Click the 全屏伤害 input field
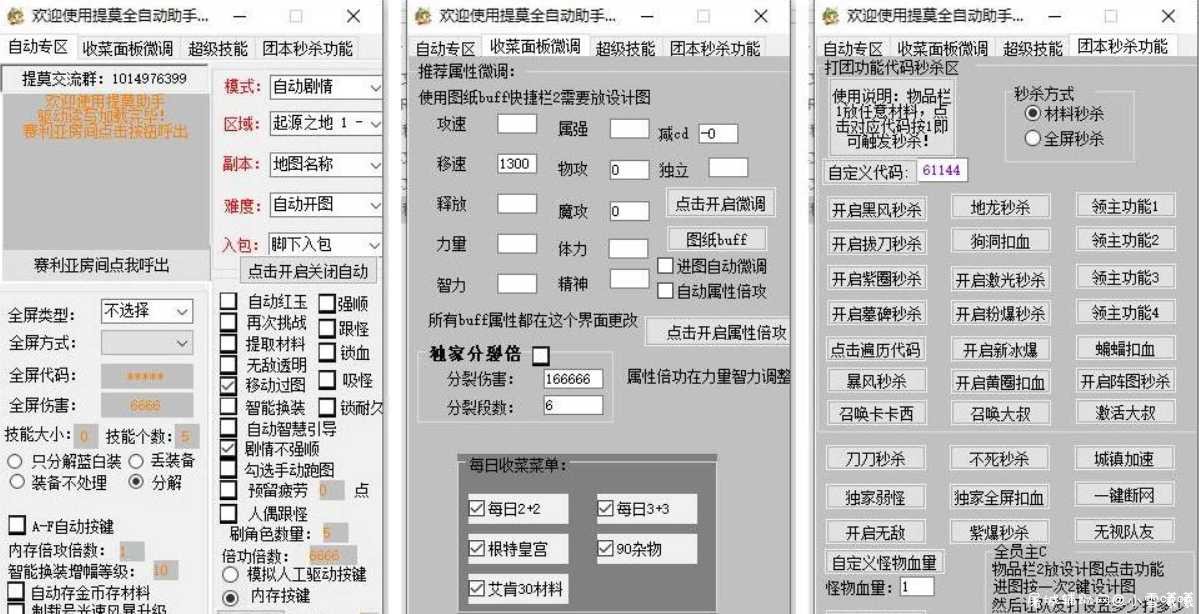 (x=146, y=405)
